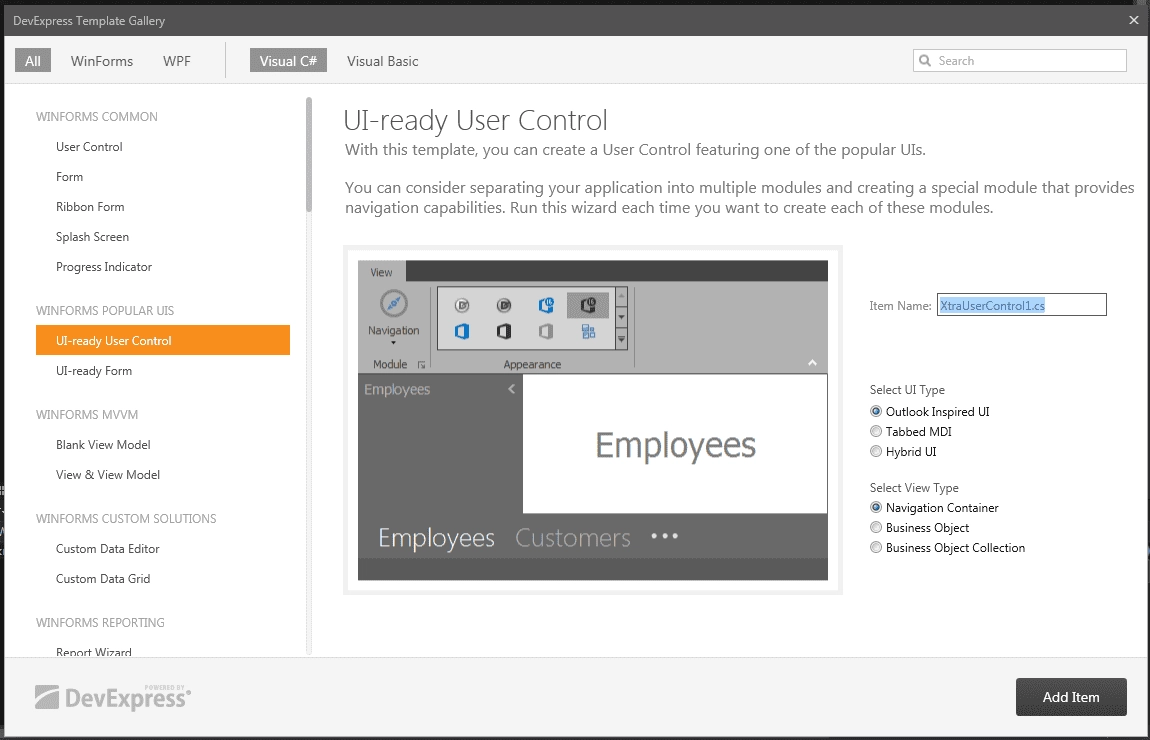1150x740 pixels.
Task: Click the template list scrollbar
Action: (309, 155)
